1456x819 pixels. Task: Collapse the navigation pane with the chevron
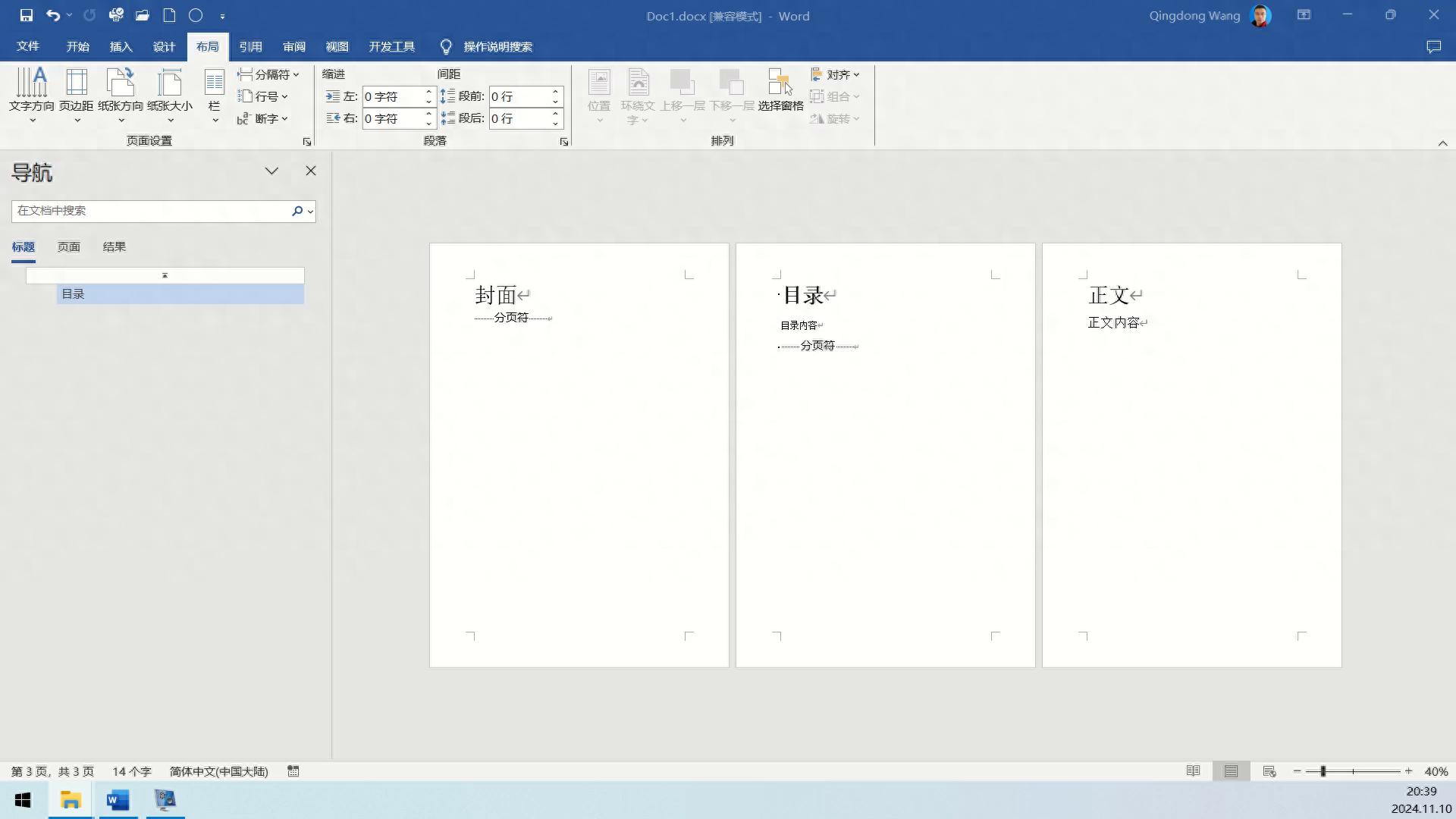[x=271, y=171]
